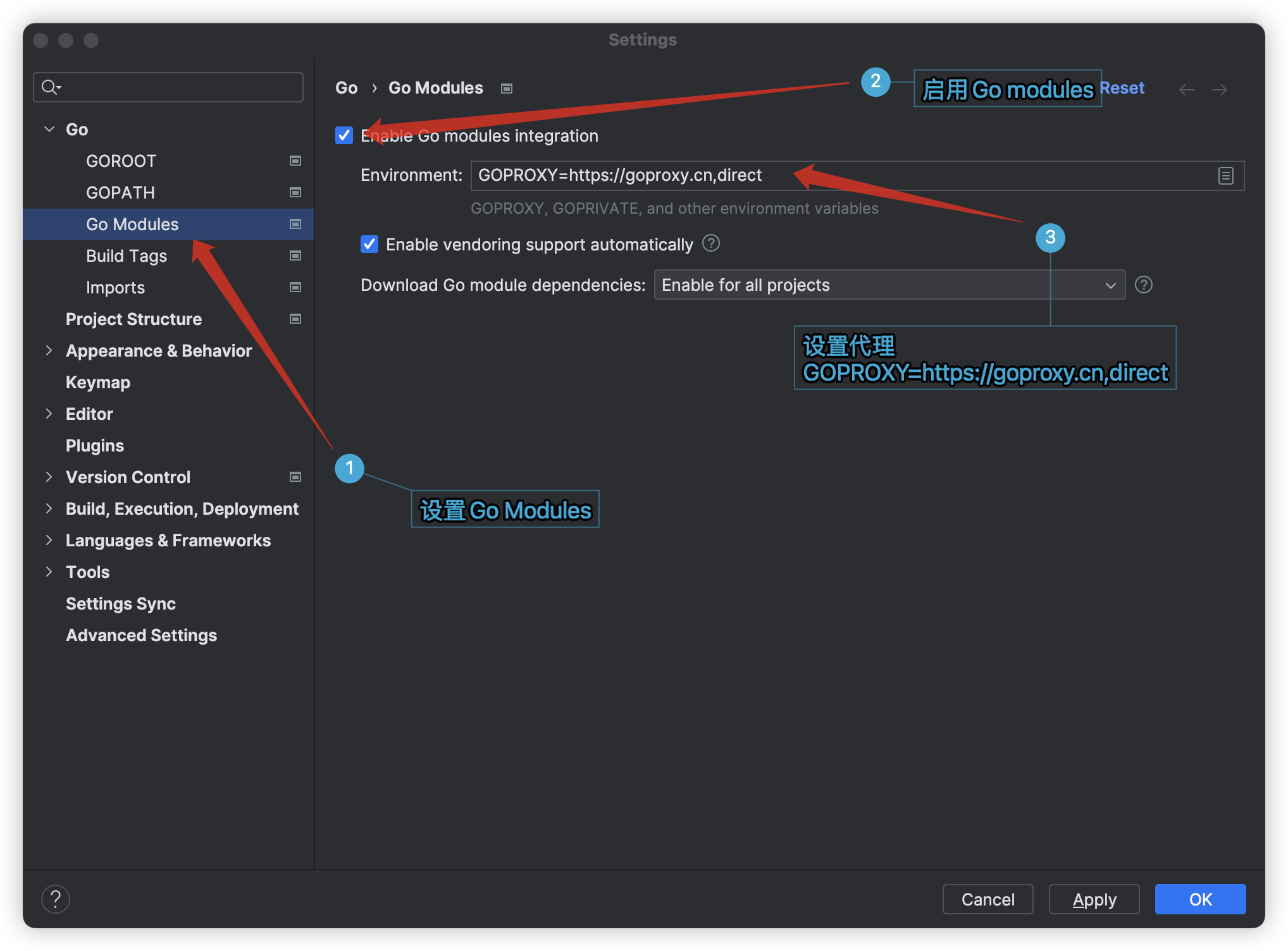Click the OK button
Image resolution: width=1288 pixels, height=951 pixels.
1200,899
